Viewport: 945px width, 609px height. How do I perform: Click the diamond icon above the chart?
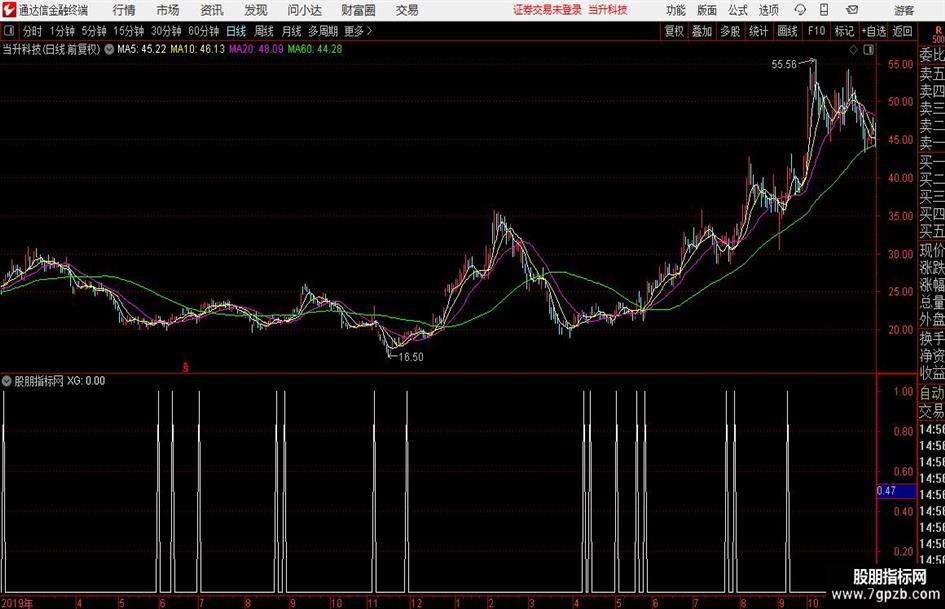tap(853, 50)
